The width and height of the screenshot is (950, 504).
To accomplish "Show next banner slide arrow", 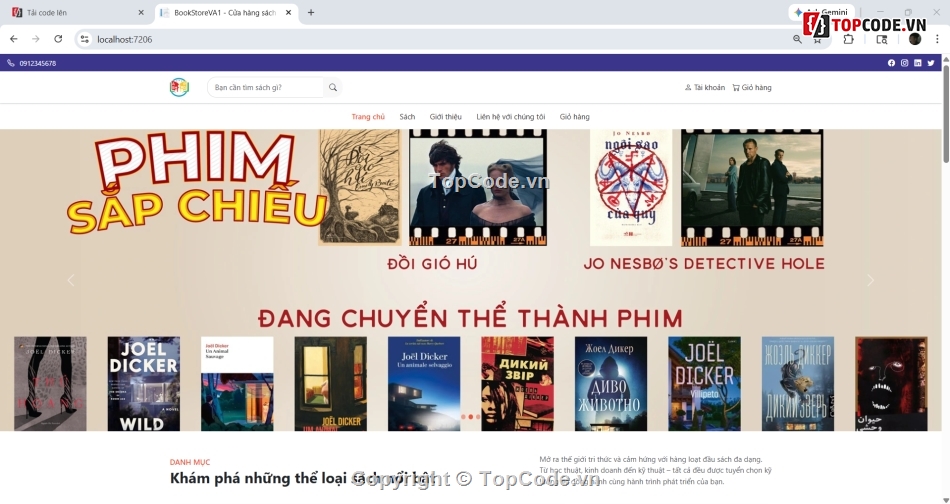I will [x=871, y=280].
